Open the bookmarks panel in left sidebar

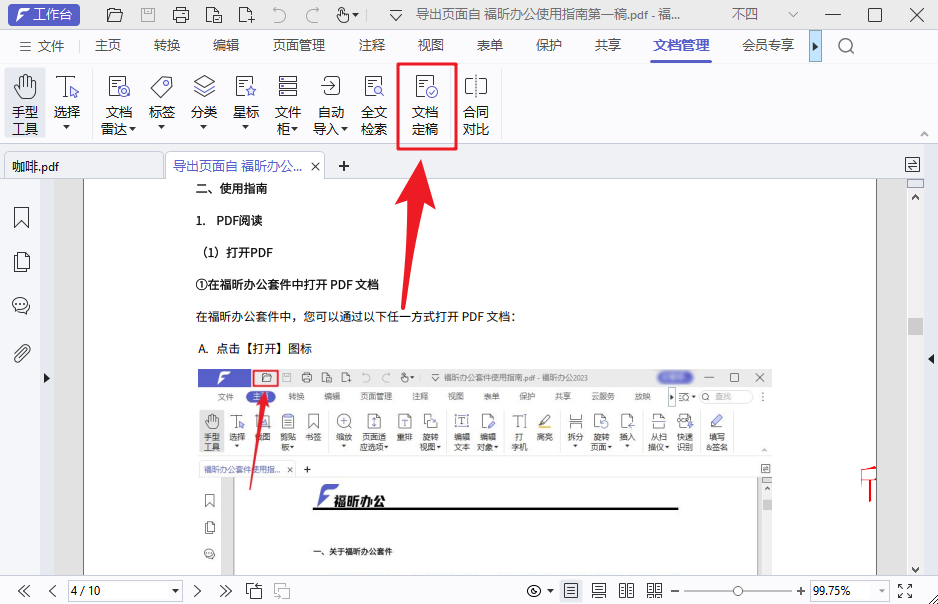21,218
